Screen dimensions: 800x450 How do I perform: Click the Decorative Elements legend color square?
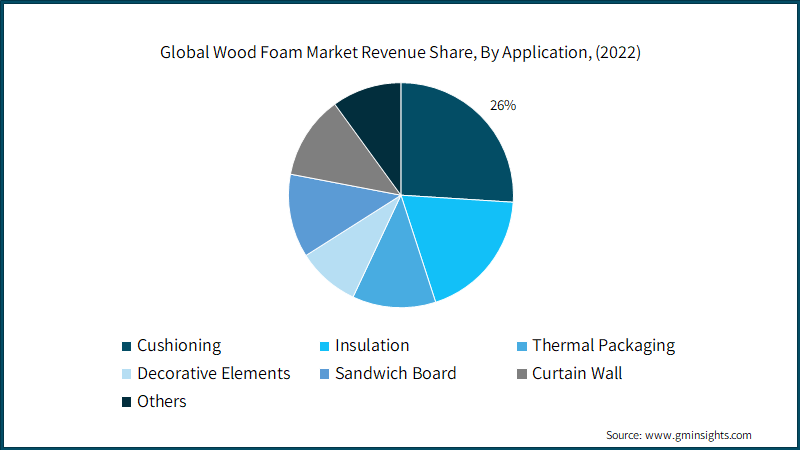127,374
